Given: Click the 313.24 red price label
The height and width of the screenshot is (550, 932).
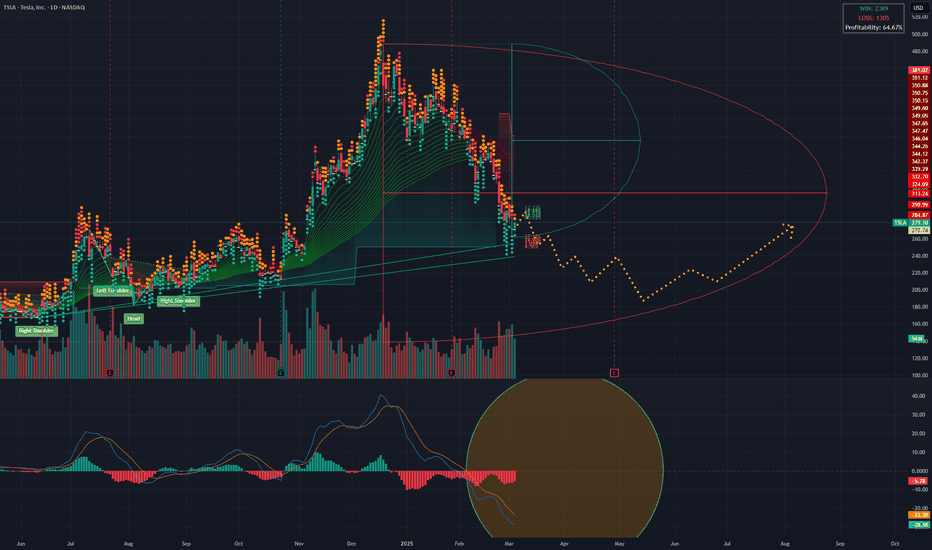Looking at the screenshot, I should pyautogui.click(x=919, y=194).
